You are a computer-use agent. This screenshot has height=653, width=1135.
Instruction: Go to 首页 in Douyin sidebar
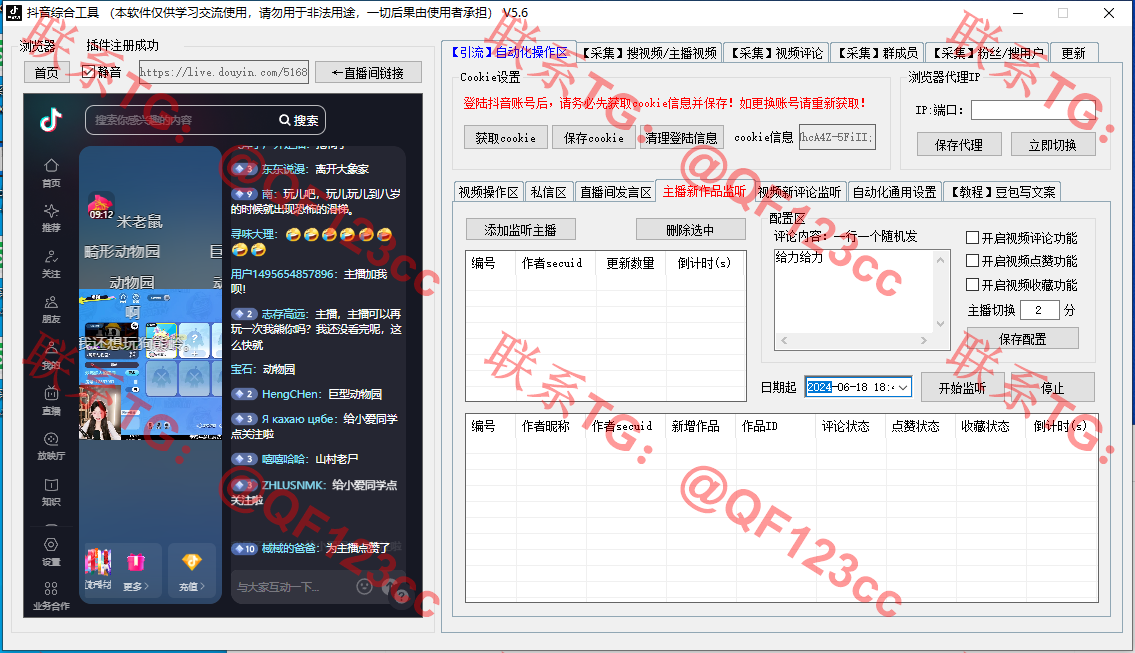click(x=51, y=173)
